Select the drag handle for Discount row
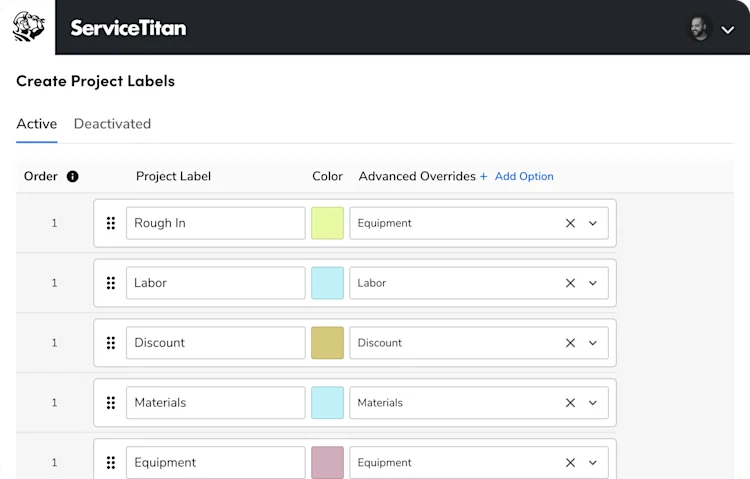The width and height of the screenshot is (750, 479). click(x=111, y=343)
